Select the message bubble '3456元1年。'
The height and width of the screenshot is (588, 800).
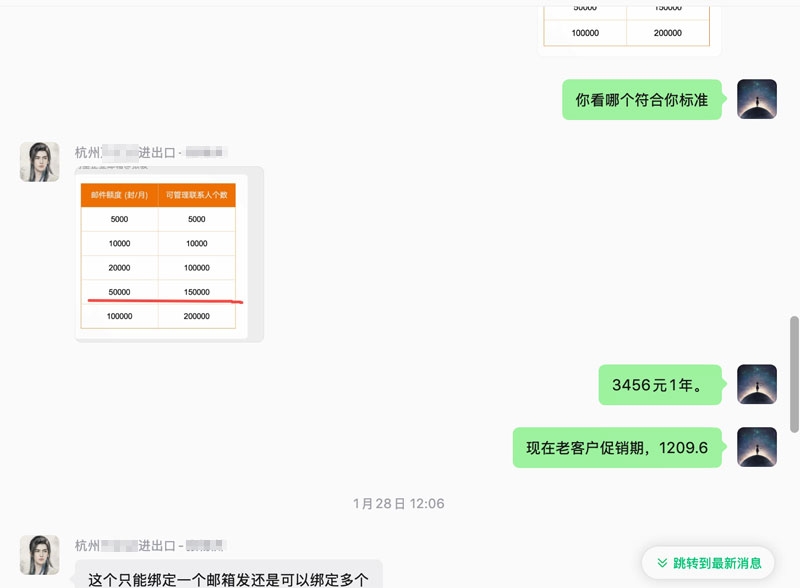[660, 385]
